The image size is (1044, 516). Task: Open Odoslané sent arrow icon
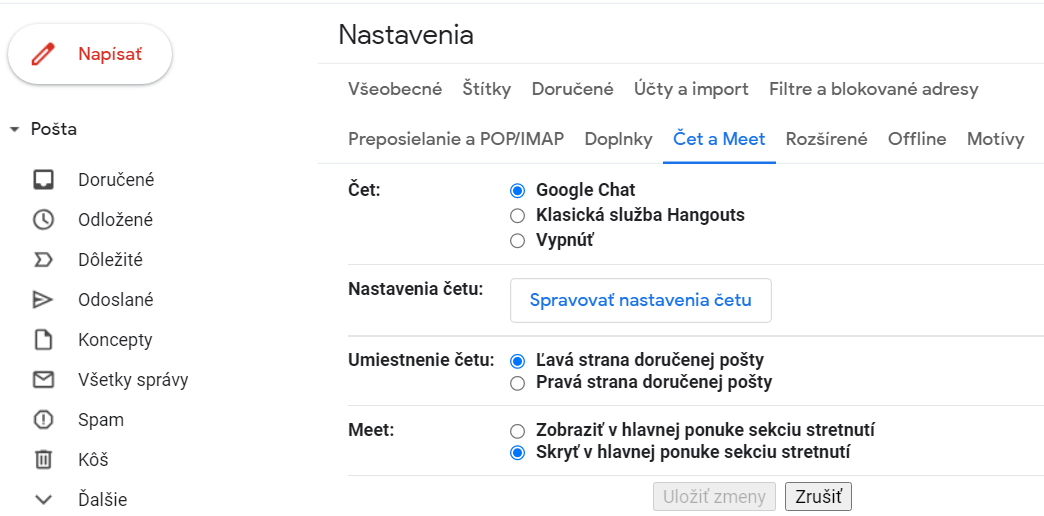pos(43,300)
